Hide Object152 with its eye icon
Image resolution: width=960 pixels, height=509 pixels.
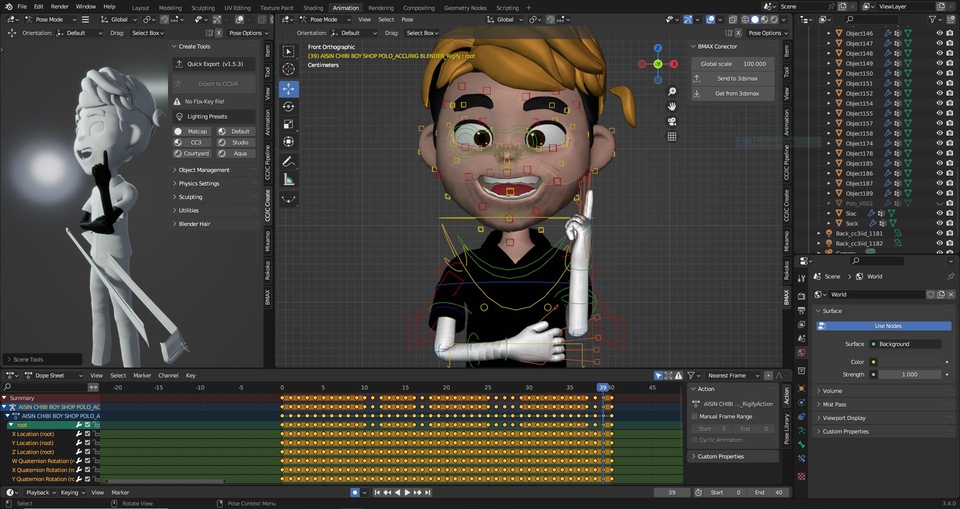point(939,93)
